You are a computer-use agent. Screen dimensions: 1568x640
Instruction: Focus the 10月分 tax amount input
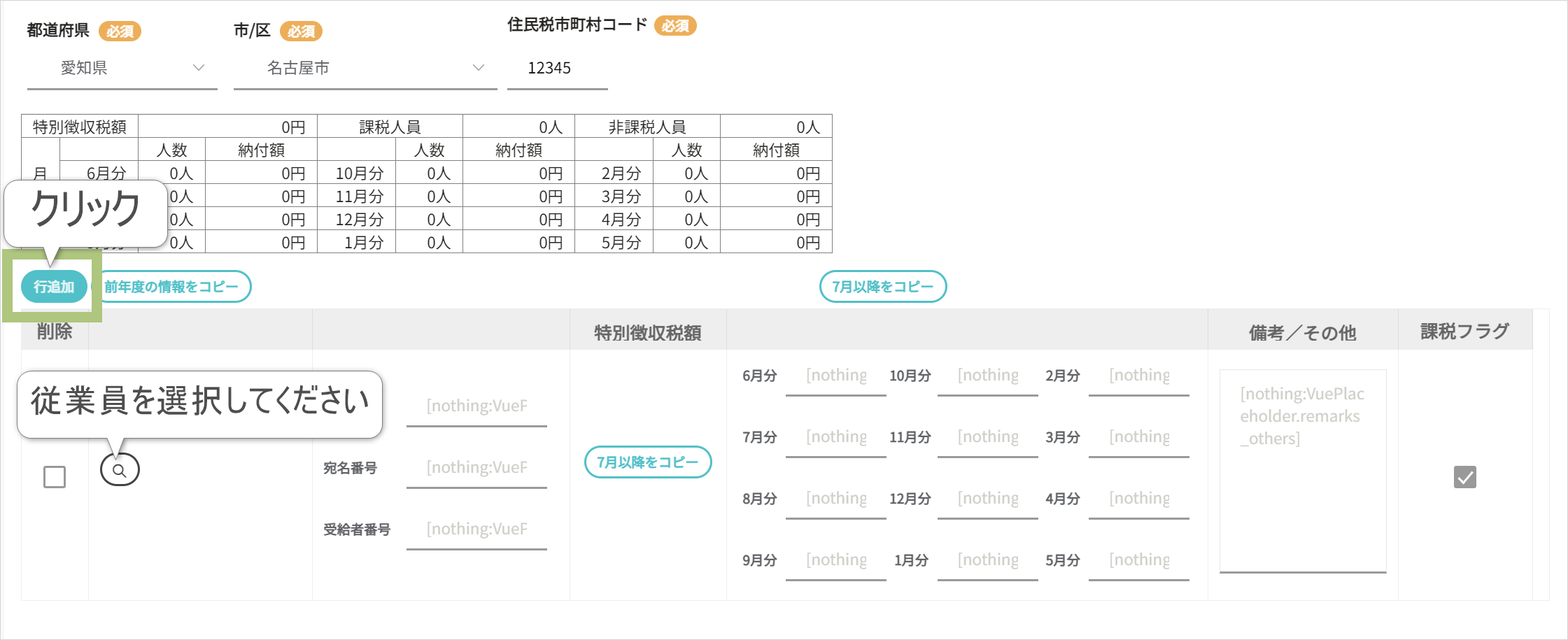(987, 376)
